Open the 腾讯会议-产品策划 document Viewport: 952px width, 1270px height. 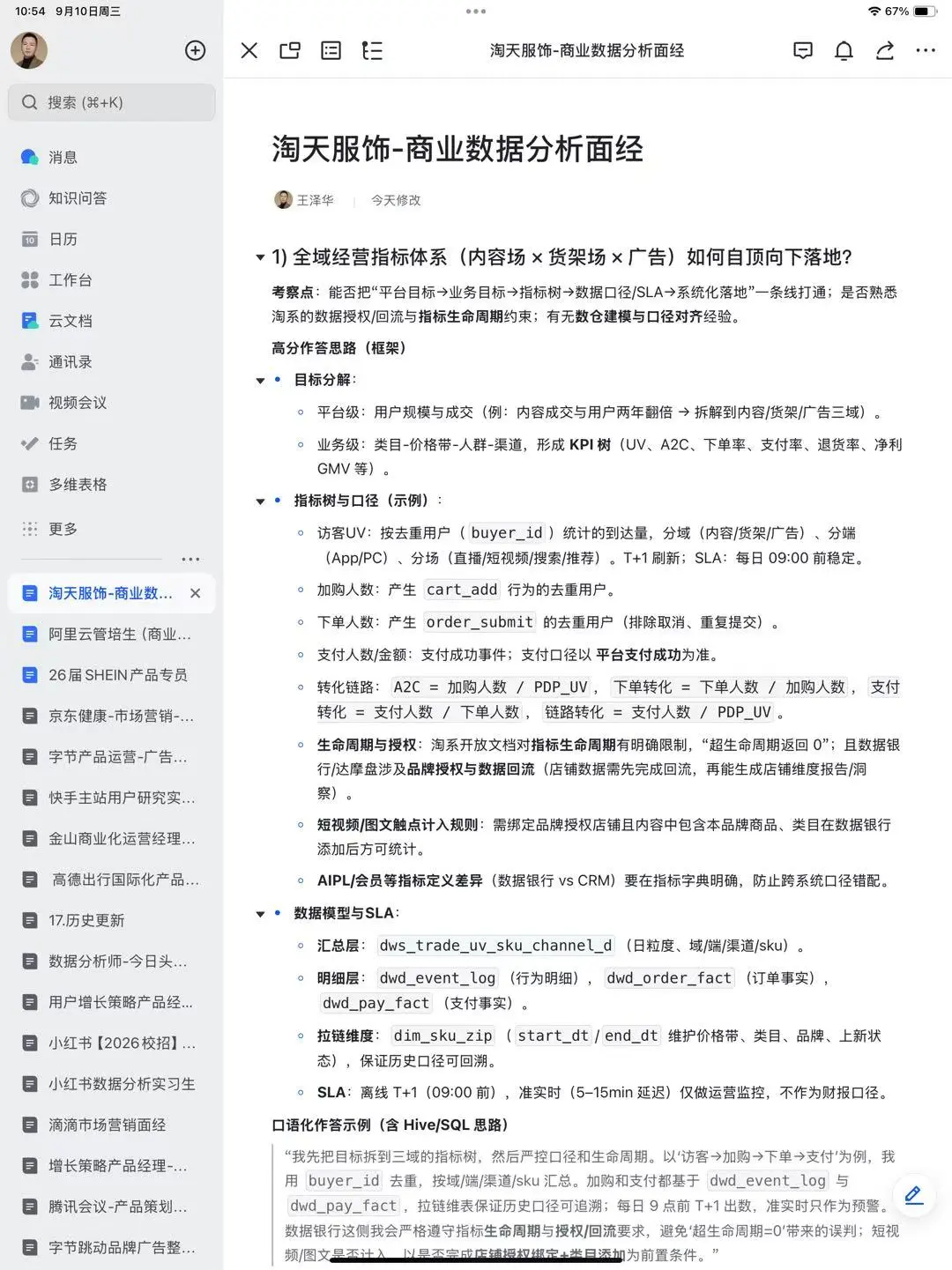tap(112, 1207)
